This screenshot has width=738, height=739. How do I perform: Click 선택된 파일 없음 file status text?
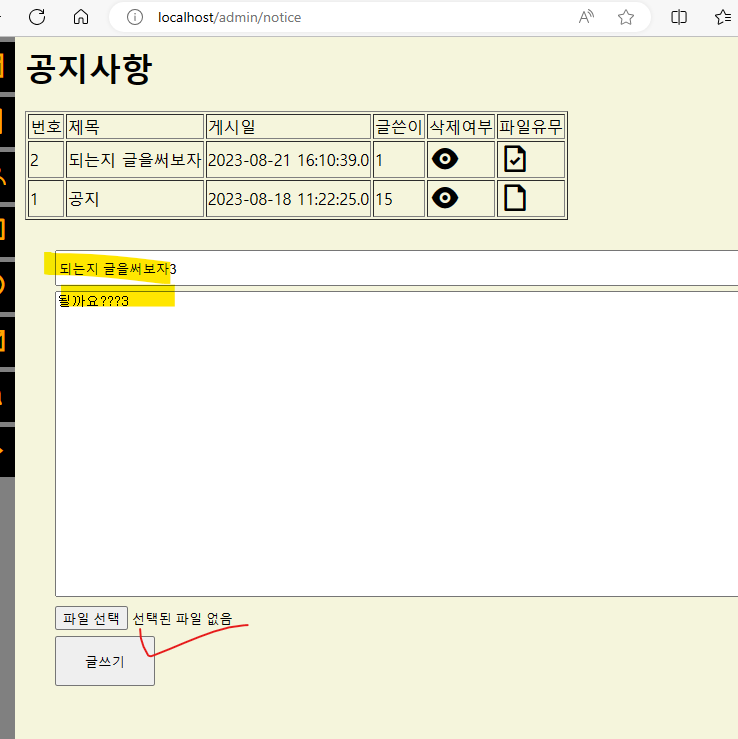tap(182, 618)
